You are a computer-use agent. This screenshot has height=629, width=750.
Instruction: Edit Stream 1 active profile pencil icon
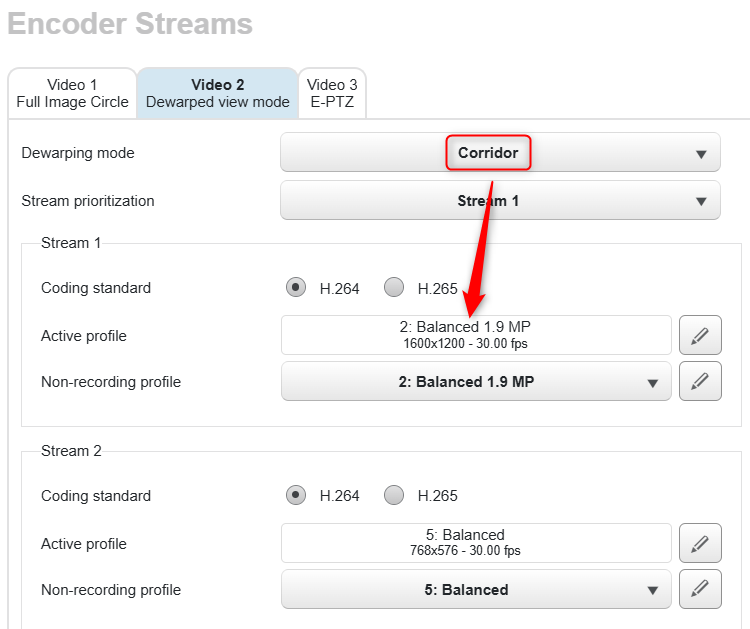tap(700, 335)
